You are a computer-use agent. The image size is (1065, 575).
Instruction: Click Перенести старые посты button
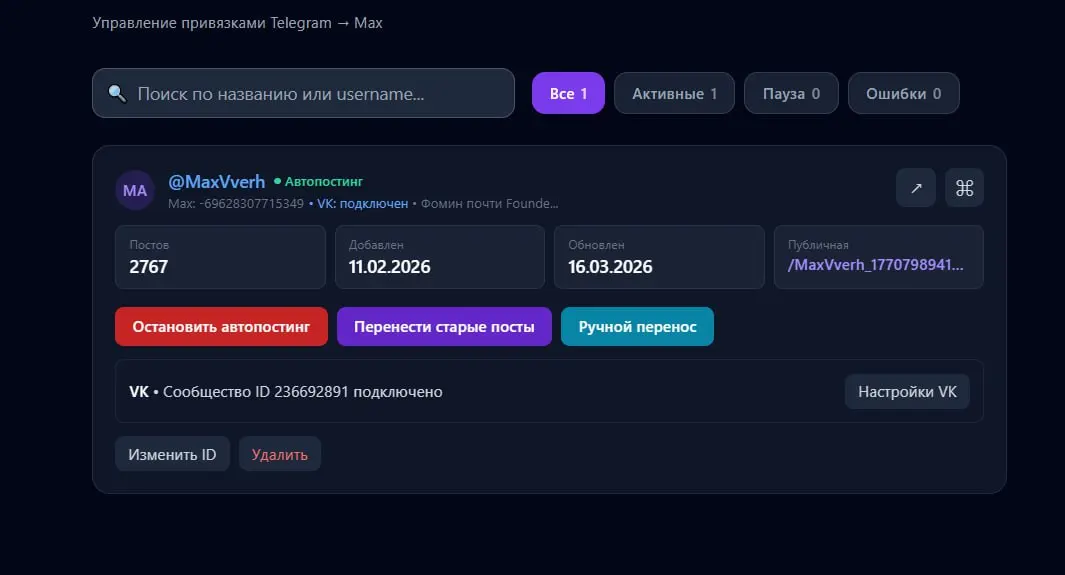click(x=444, y=327)
